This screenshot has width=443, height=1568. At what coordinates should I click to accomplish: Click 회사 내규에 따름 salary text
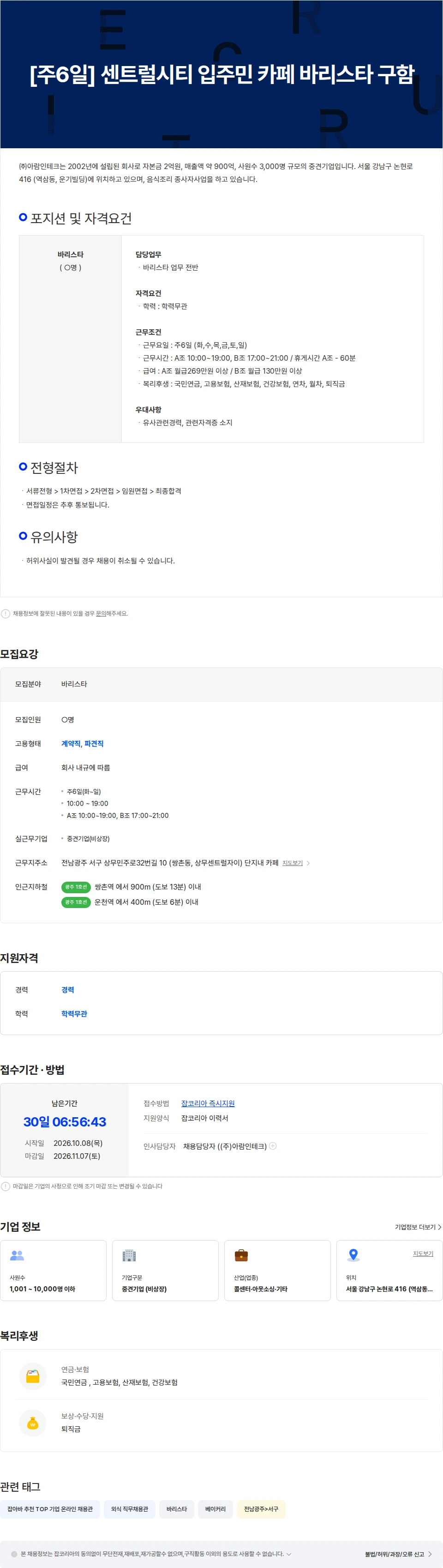pos(86,768)
